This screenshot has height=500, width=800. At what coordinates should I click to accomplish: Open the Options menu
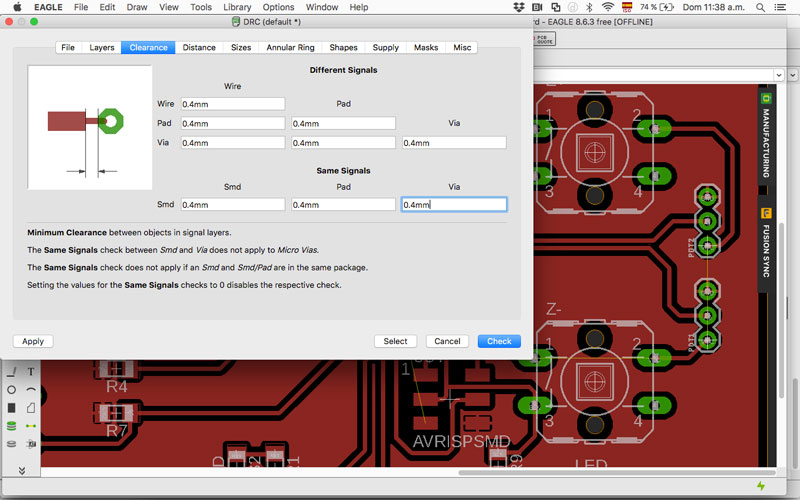pyautogui.click(x=279, y=7)
